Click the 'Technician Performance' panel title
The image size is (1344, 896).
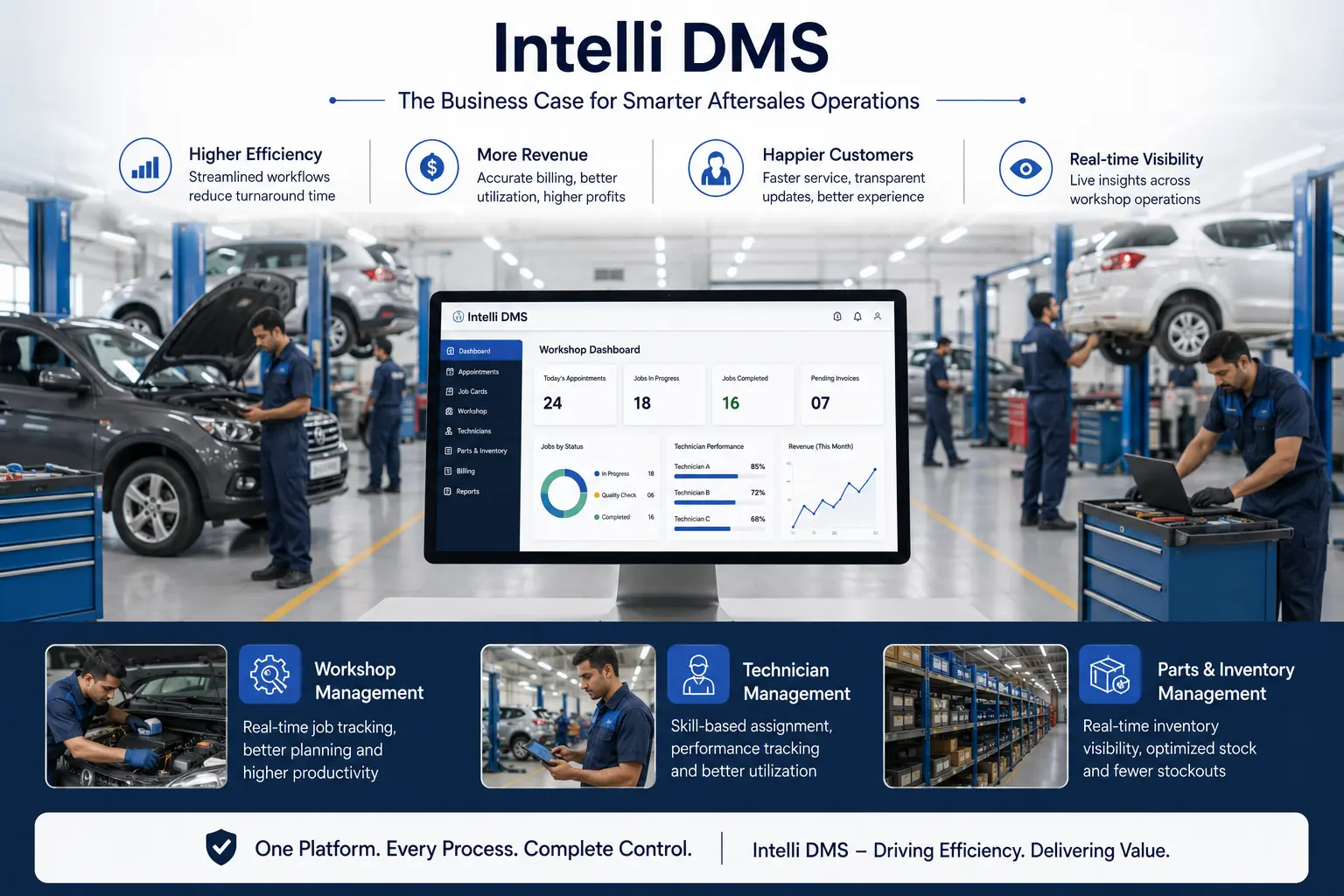tap(709, 446)
